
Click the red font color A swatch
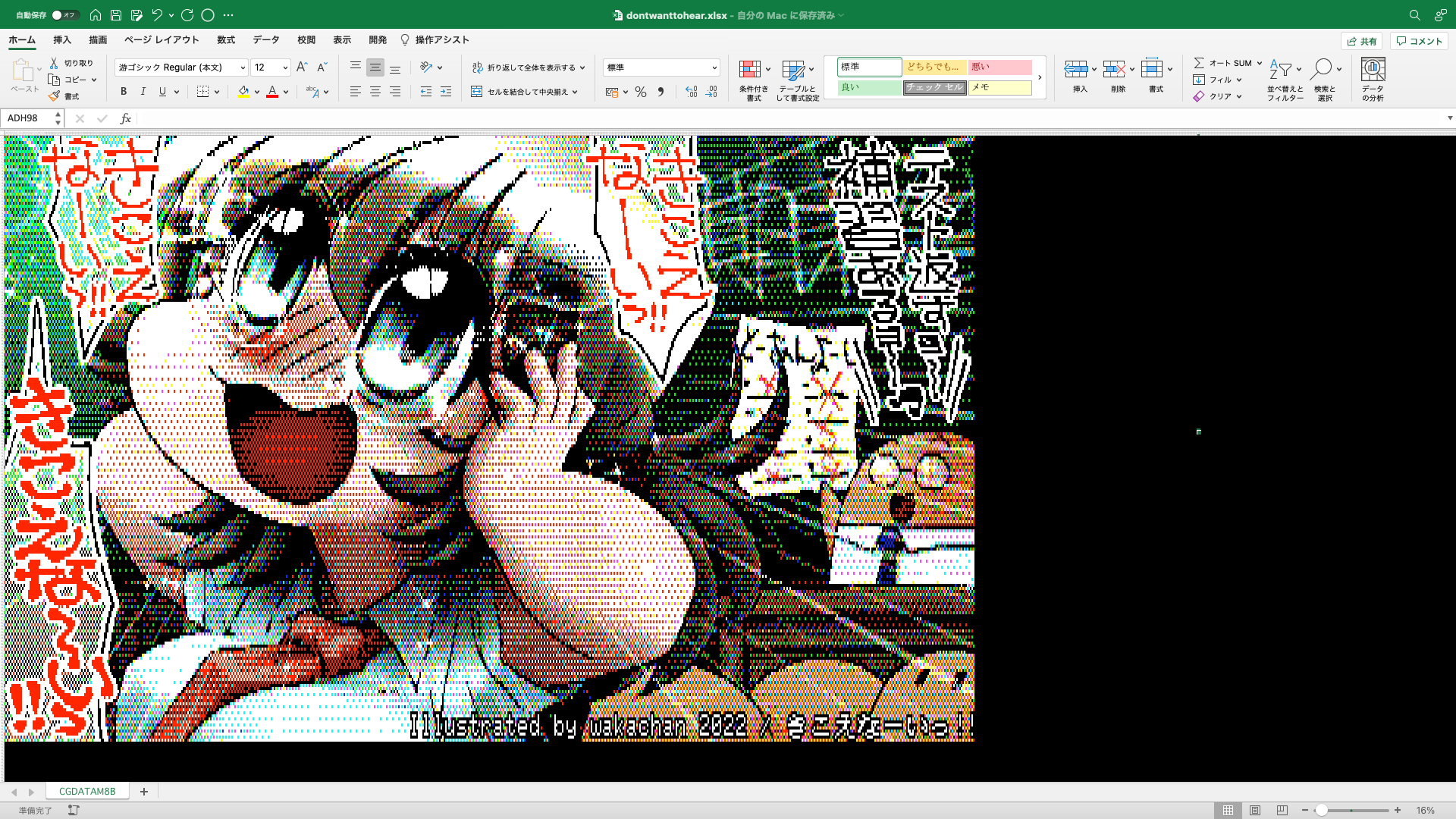tap(272, 92)
